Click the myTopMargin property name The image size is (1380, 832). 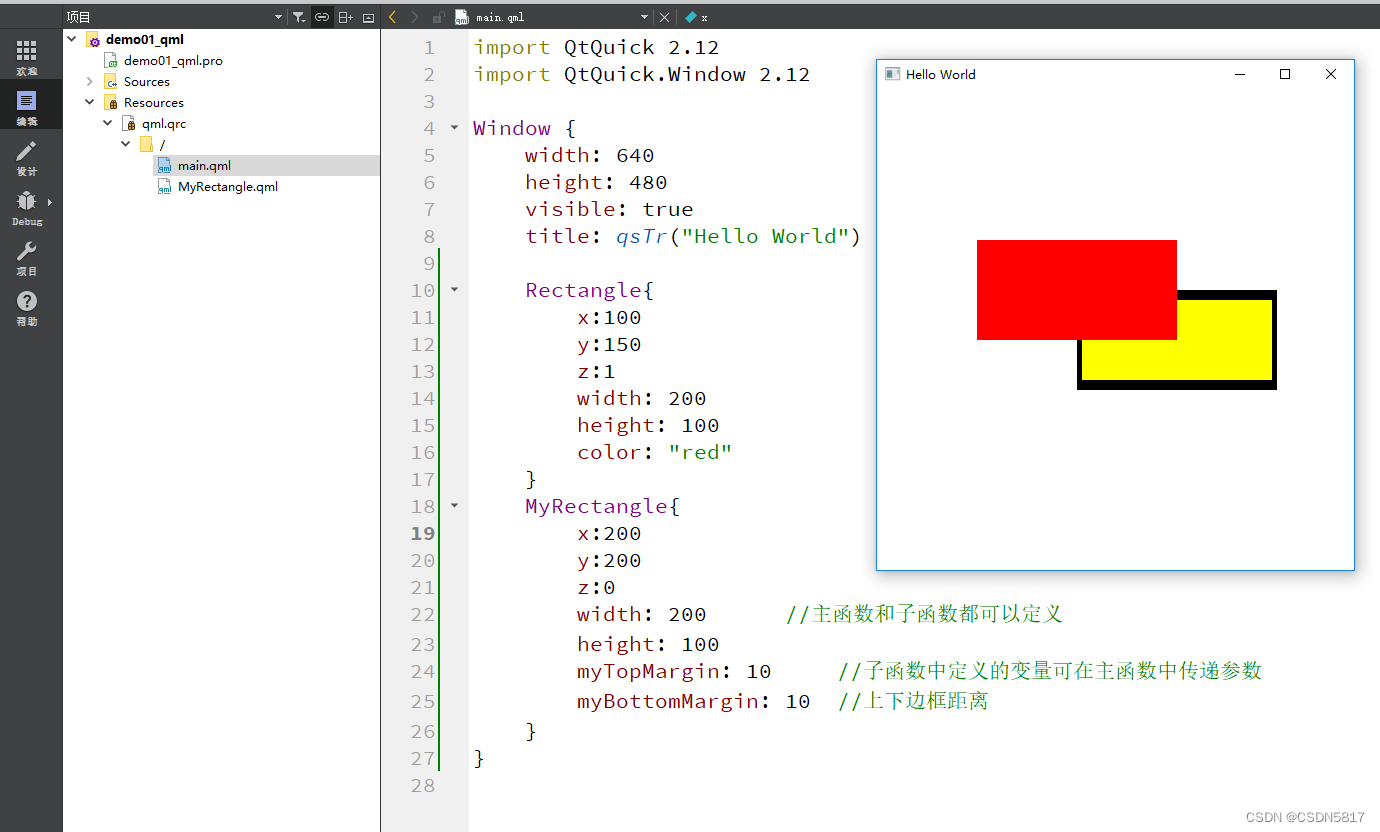654,671
